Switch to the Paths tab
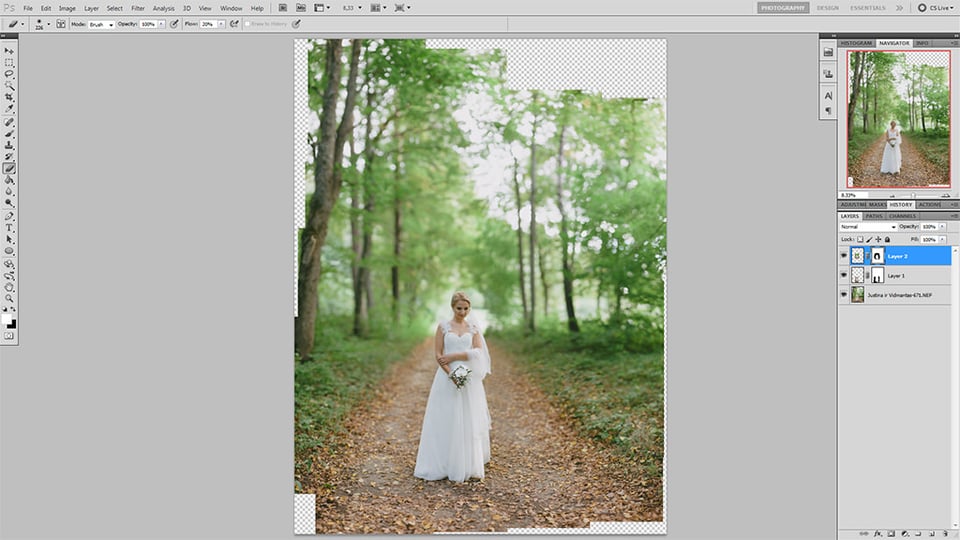This screenshot has height=540, width=960. [874, 216]
